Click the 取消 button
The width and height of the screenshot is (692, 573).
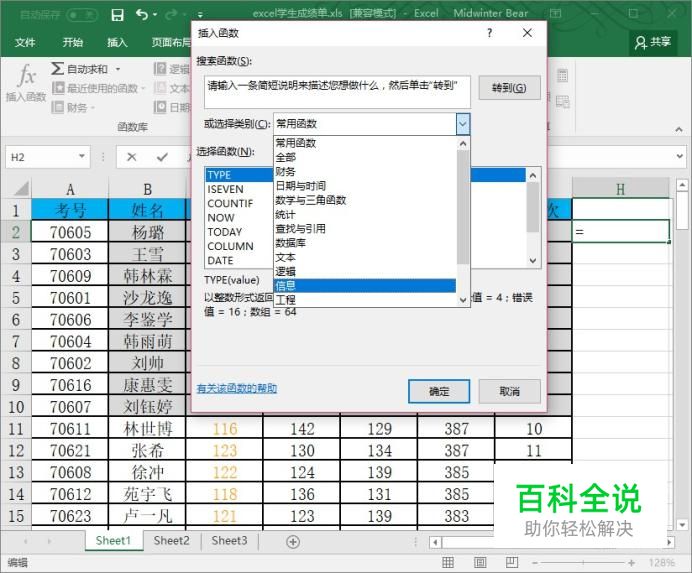[x=509, y=391]
